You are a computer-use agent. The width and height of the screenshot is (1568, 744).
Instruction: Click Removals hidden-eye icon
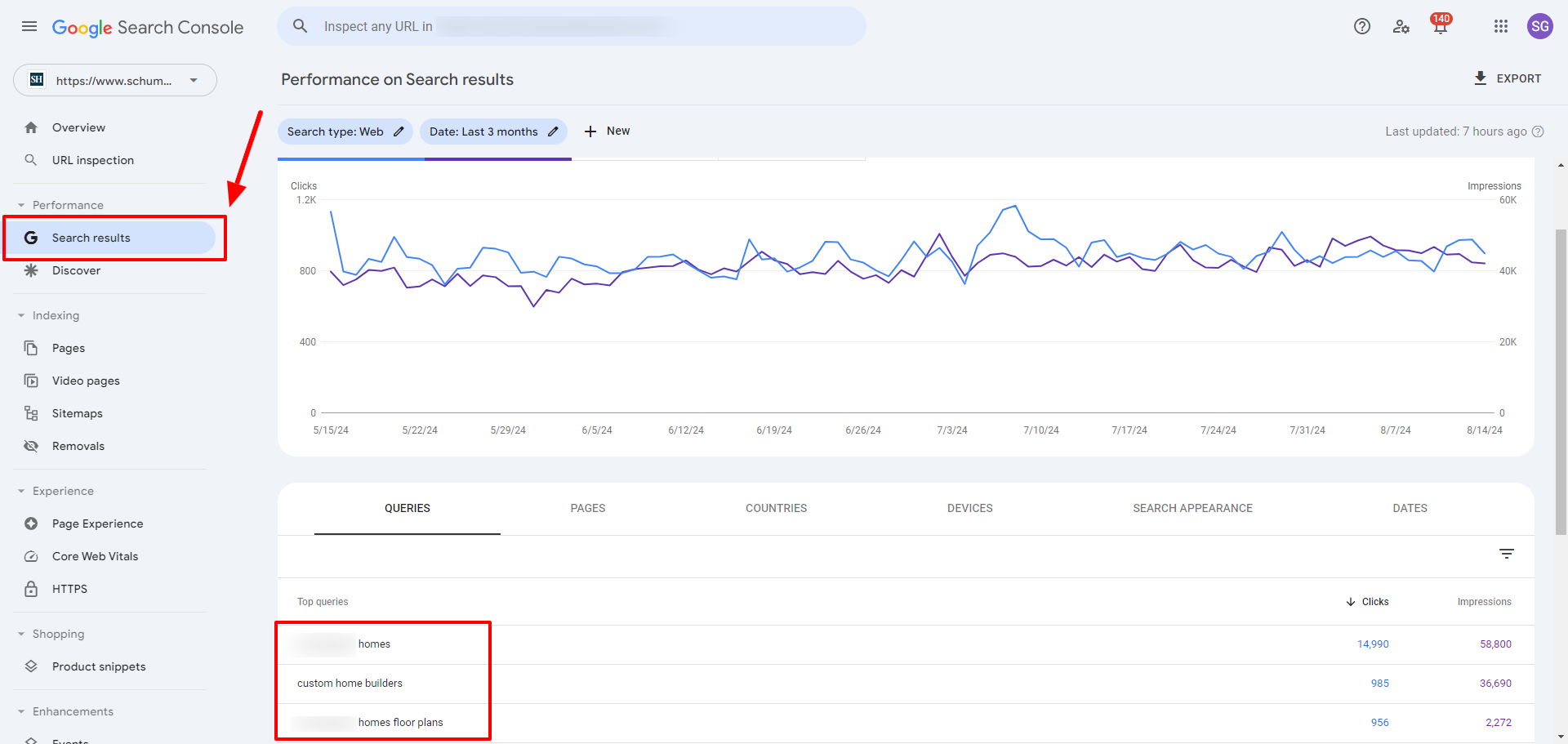[31, 446]
